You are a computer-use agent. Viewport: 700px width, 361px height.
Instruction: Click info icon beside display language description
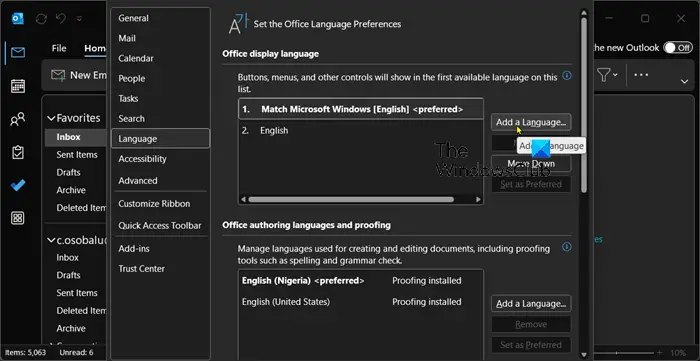pos(567,75)
